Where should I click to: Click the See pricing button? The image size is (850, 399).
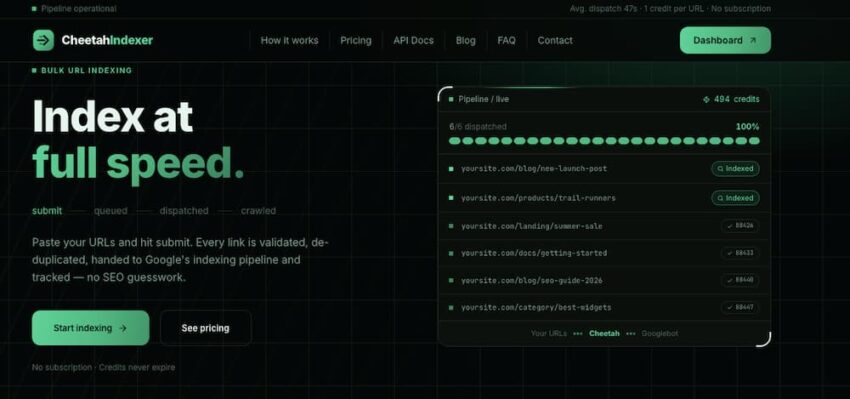(x=205, y=328)
